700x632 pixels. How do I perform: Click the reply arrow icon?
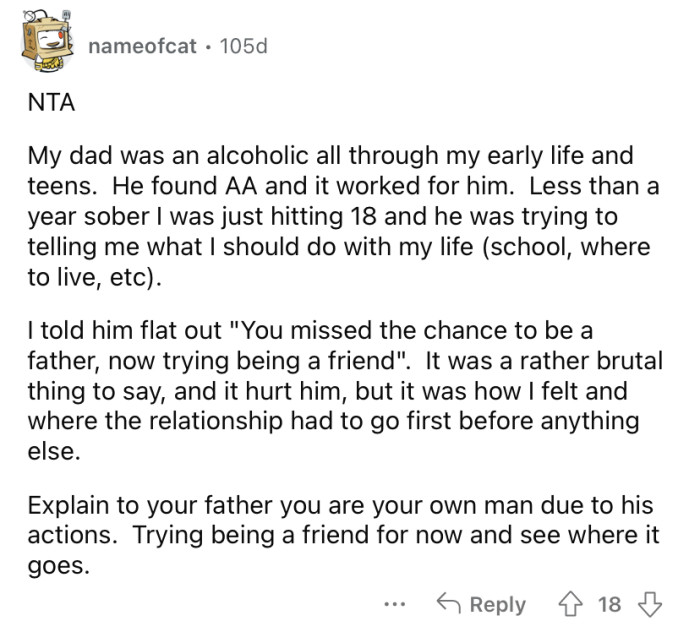448,604
